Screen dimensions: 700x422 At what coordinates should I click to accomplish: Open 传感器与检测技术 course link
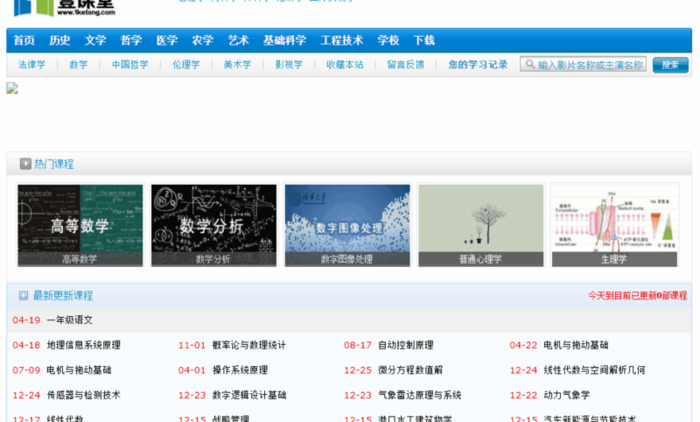tap(83, 395)
